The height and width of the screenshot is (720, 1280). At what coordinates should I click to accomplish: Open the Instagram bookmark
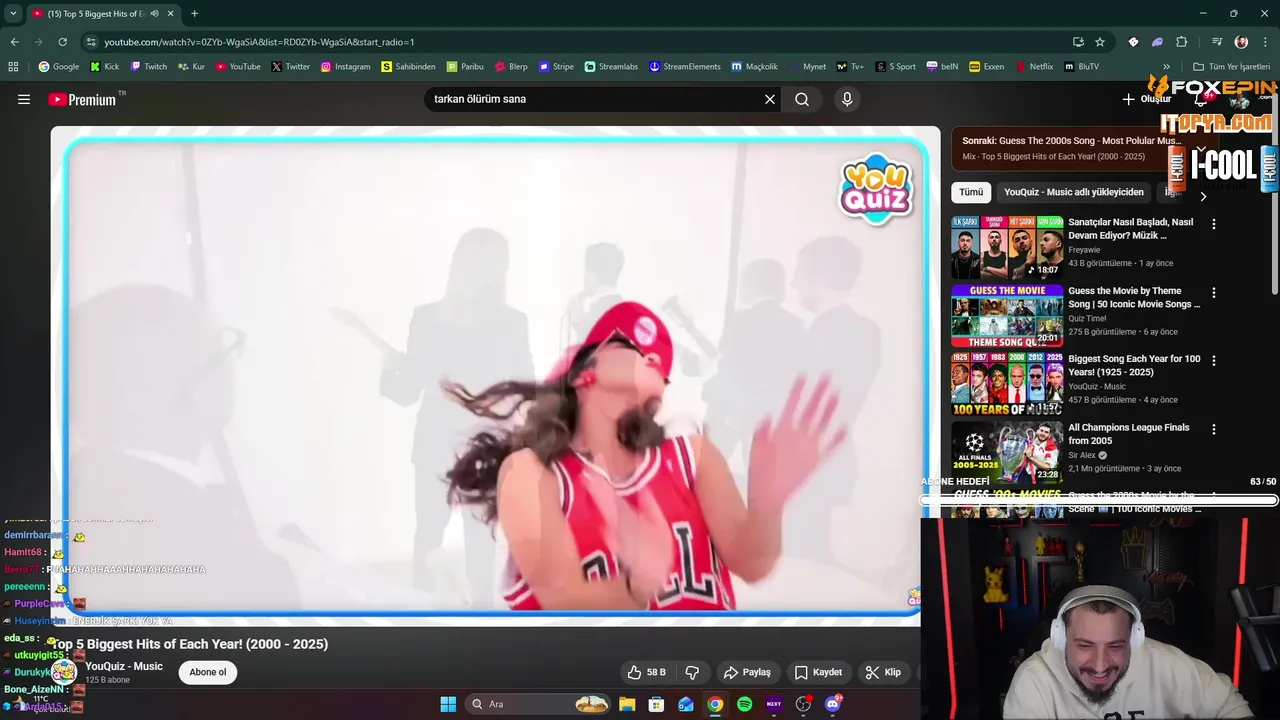[345, 66]
